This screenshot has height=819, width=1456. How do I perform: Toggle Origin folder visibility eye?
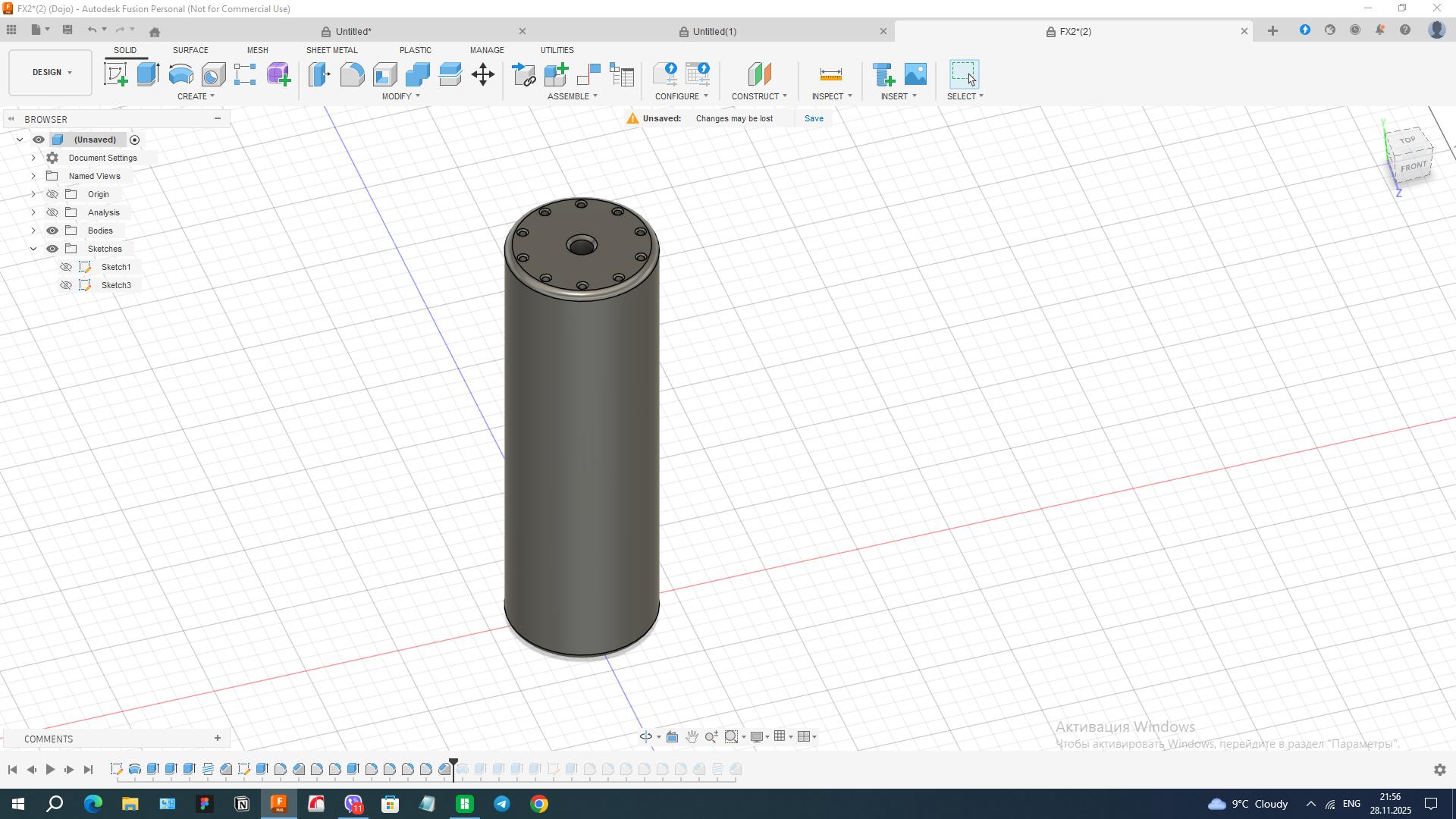tap(52, 194)
